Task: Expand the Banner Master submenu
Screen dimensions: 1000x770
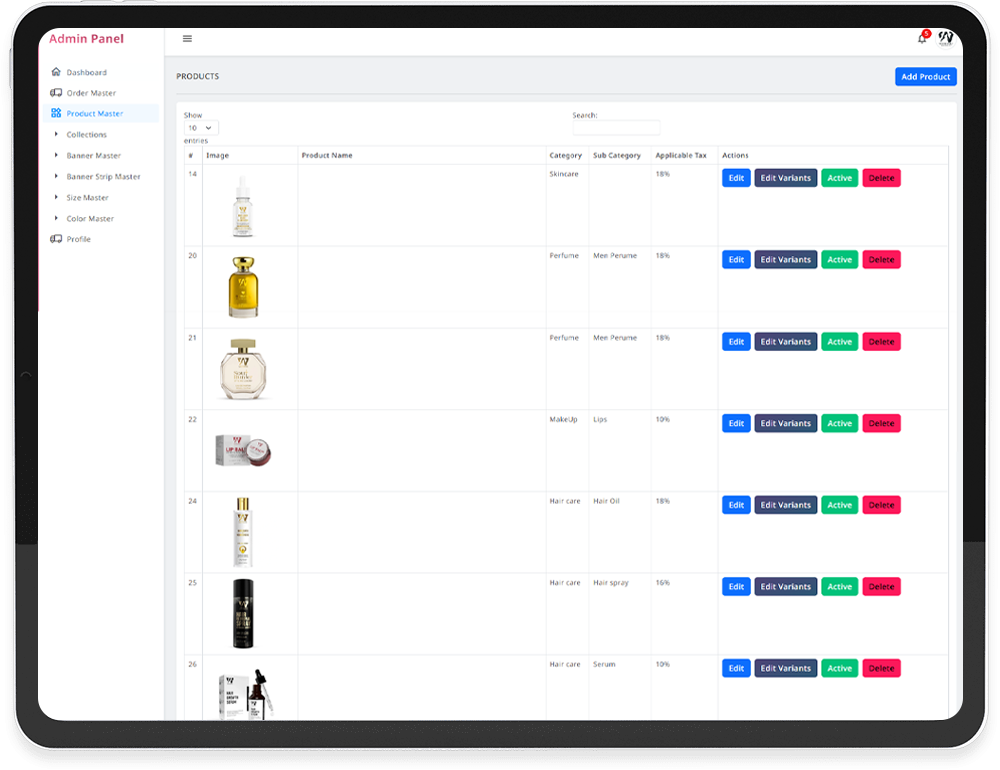Action: point(93,156)
